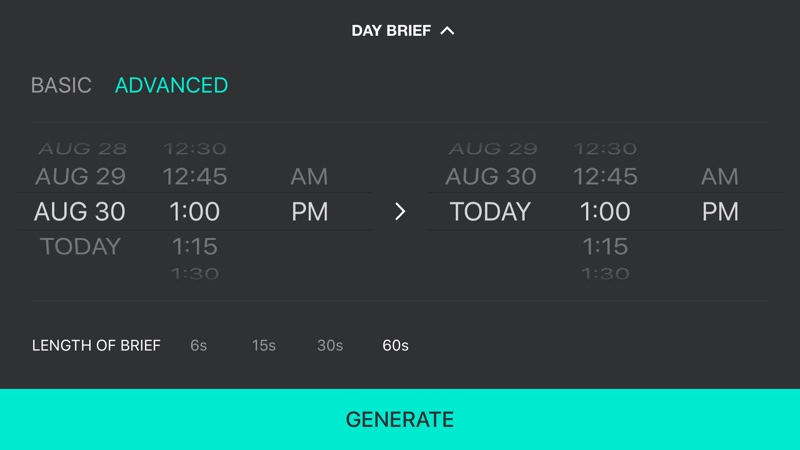Switch start time to AM
Viewport: 800px width, 450px height.
click(309, 177)
